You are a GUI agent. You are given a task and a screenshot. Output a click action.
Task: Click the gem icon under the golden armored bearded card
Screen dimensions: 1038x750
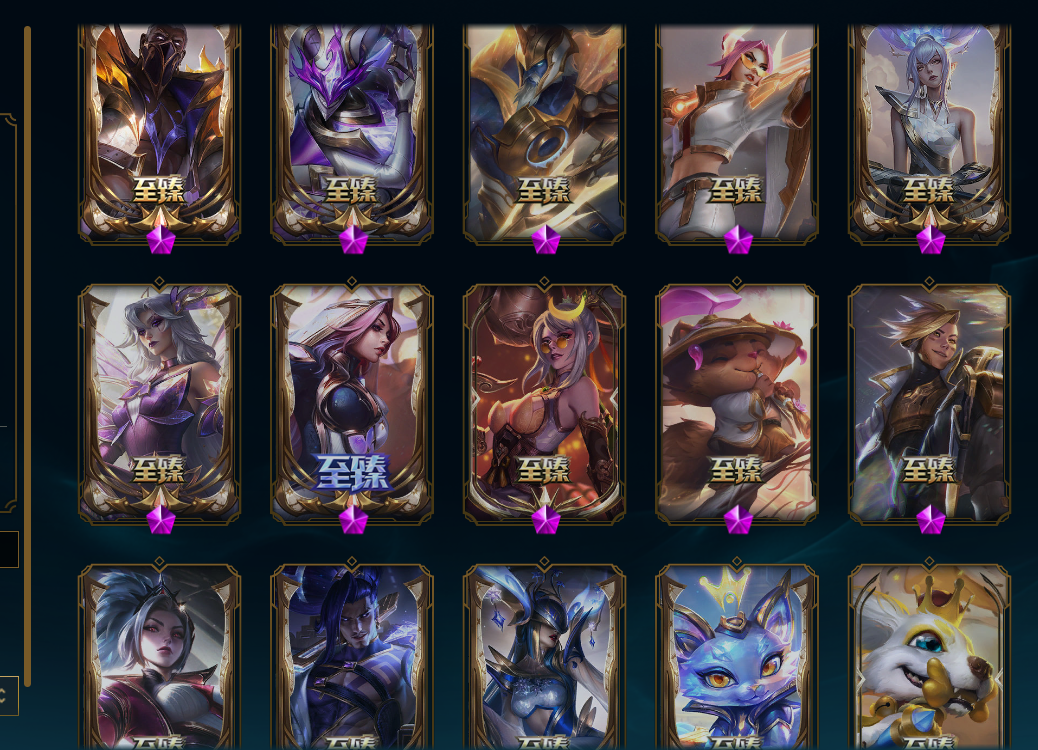(545, 240)
